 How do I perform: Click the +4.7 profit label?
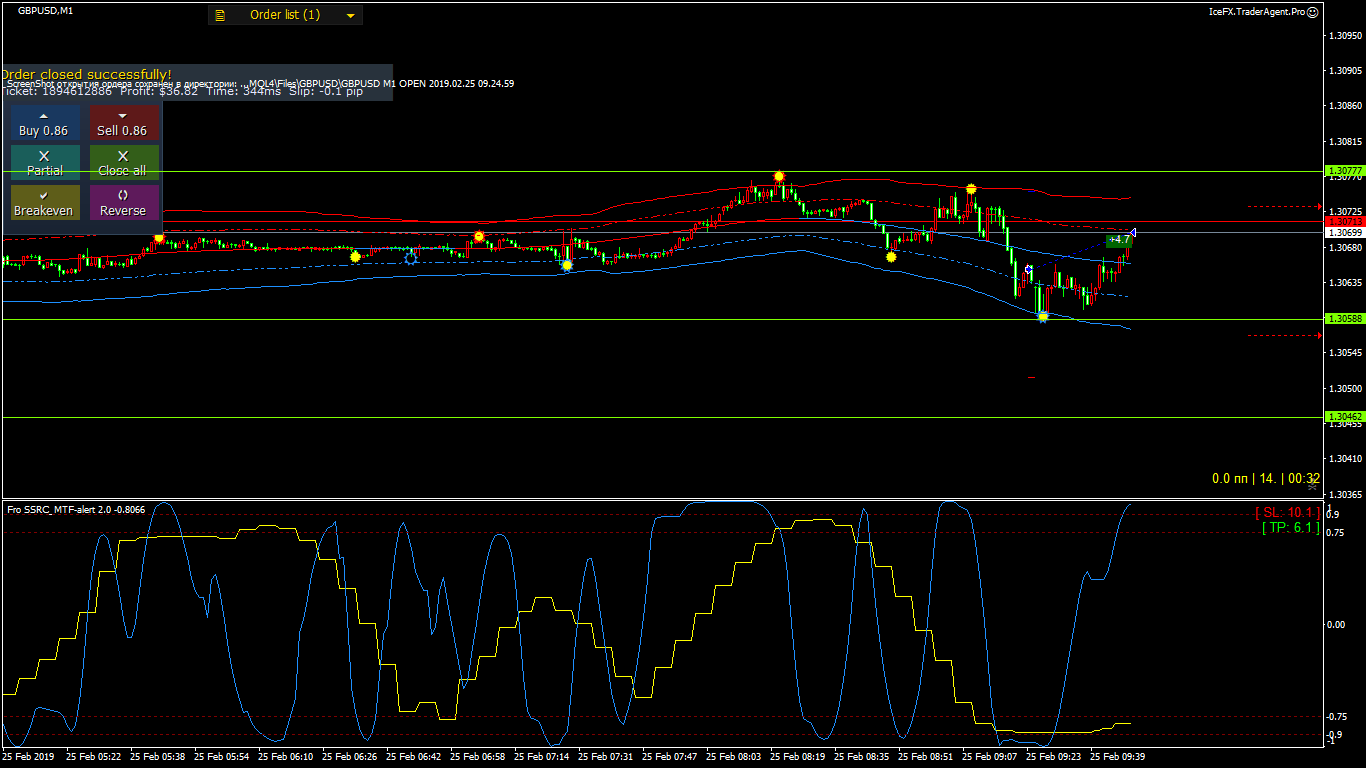pyautogui.click(x=1118, y=240)
